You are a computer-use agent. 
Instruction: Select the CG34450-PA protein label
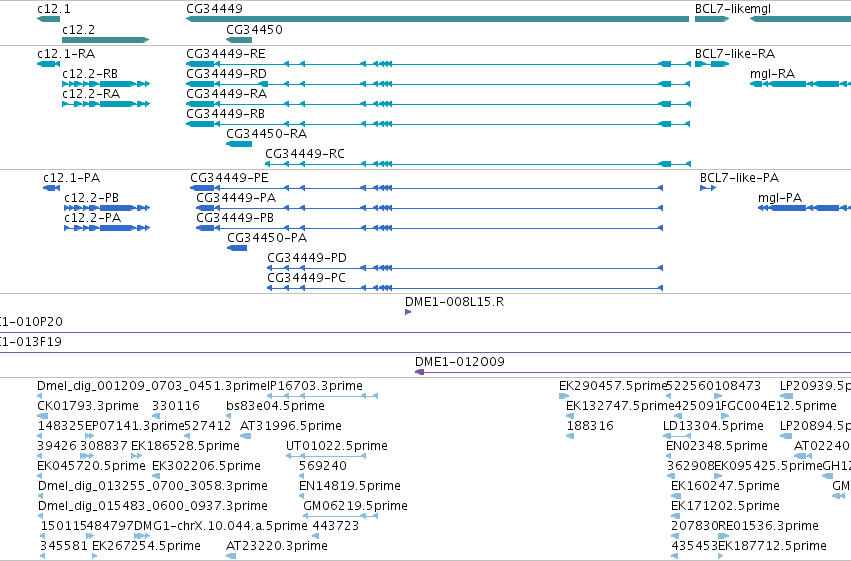pos(267,238)
